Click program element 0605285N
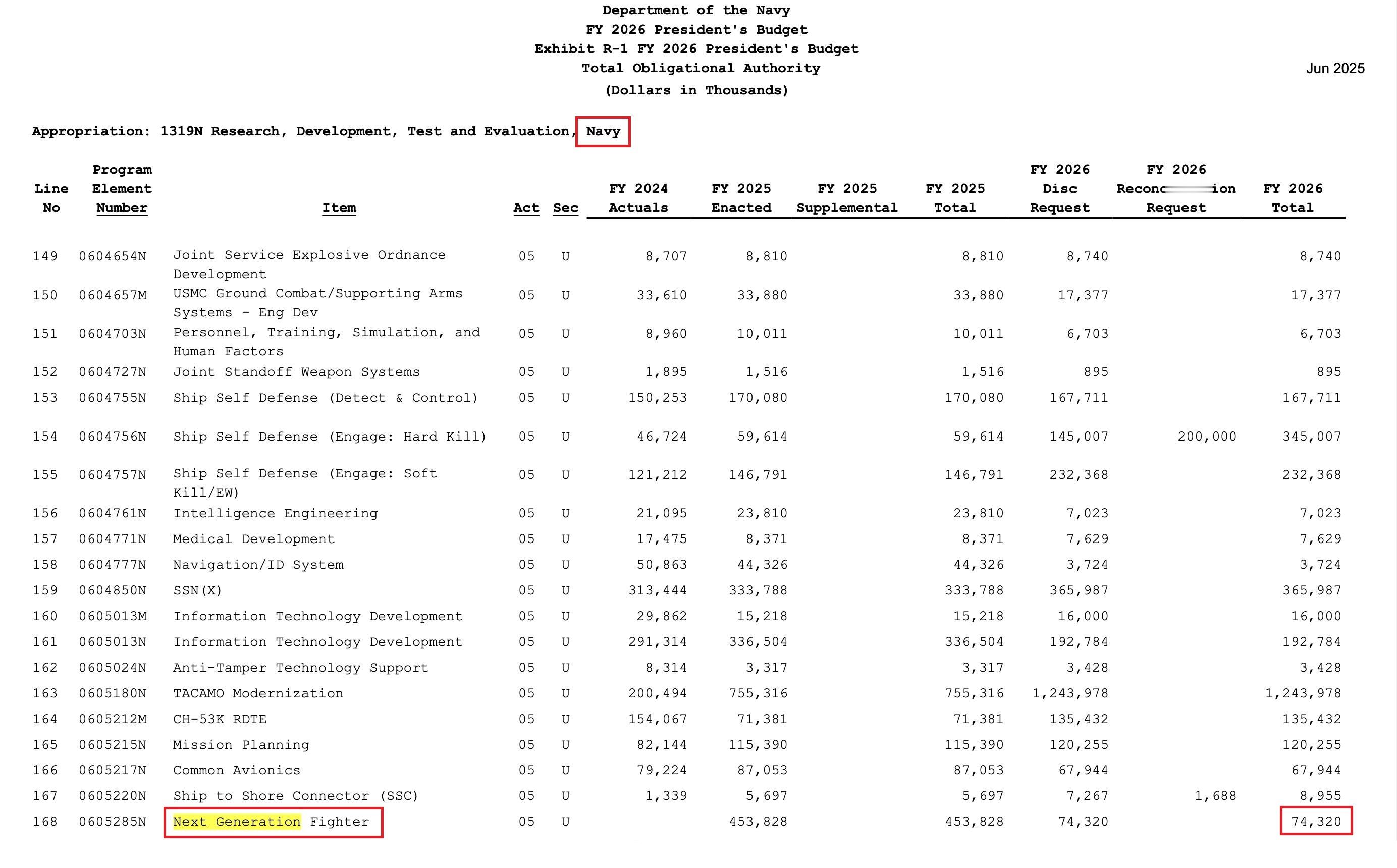Screen dimensions: 1397x868 point(113,822)
